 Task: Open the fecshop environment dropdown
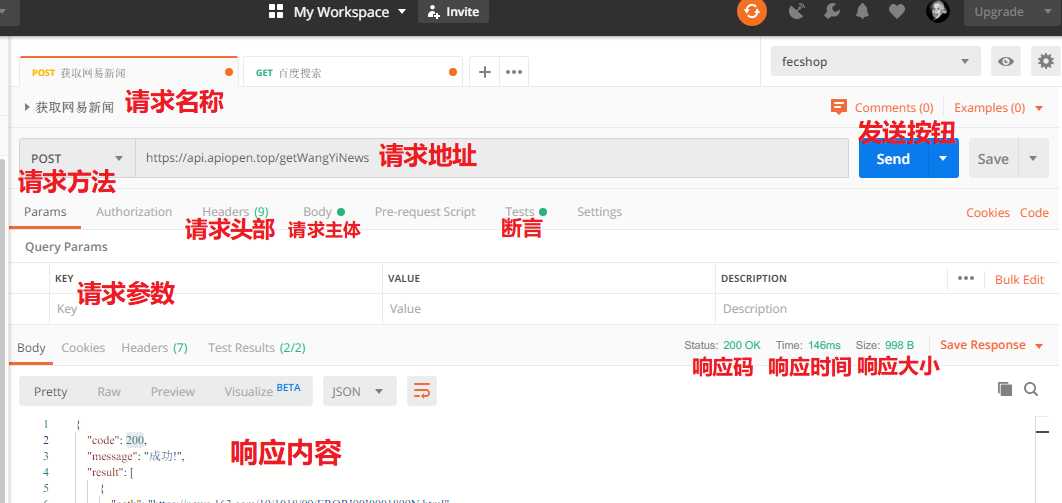point(876,62)
